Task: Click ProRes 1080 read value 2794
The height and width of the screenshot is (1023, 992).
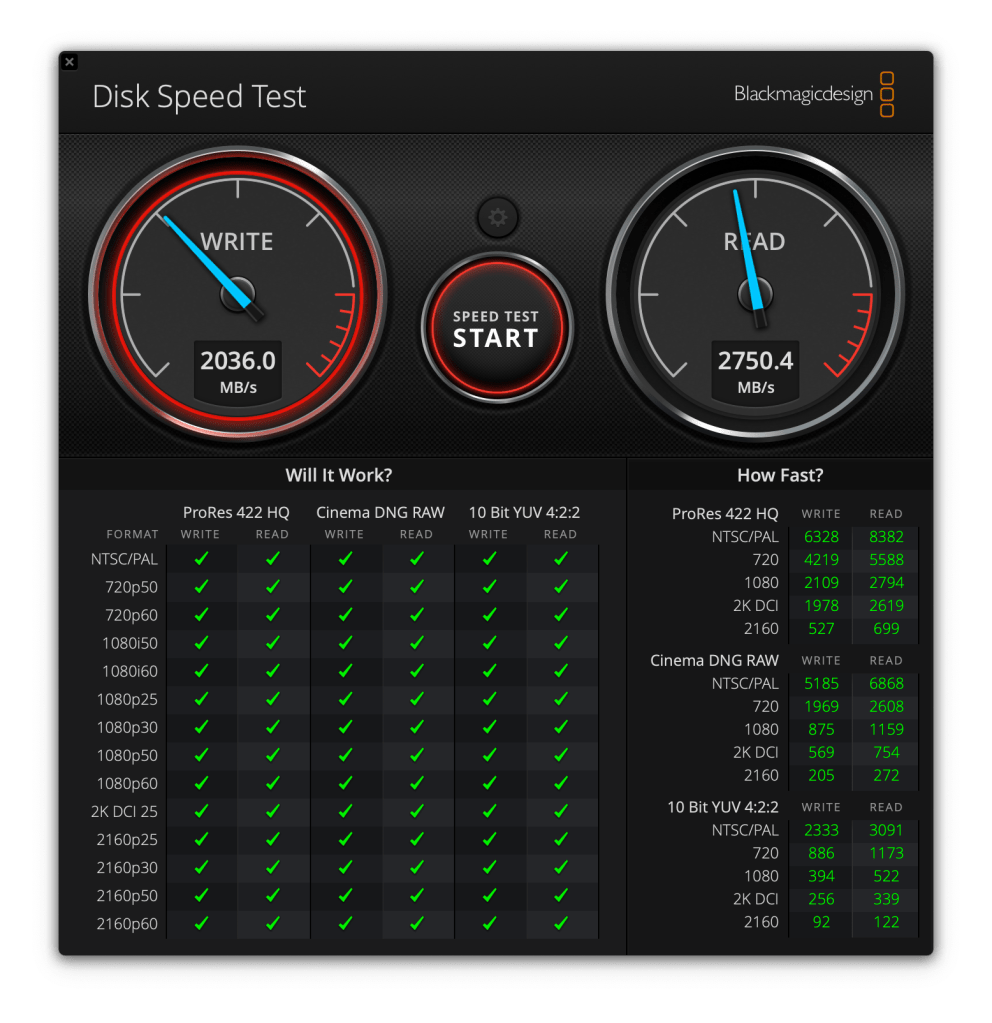Action: click(x=886, y=583)
